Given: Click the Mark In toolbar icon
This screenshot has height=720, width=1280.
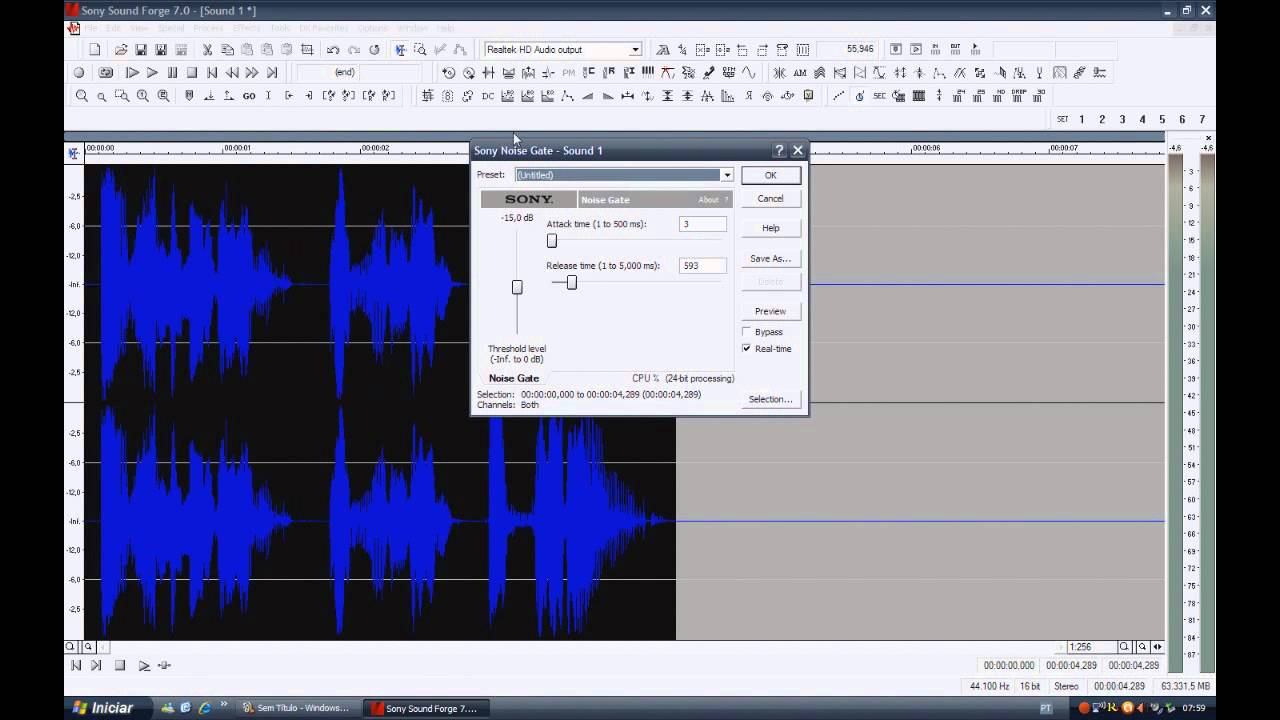Looking at the screenshot, I should (289, 96).
